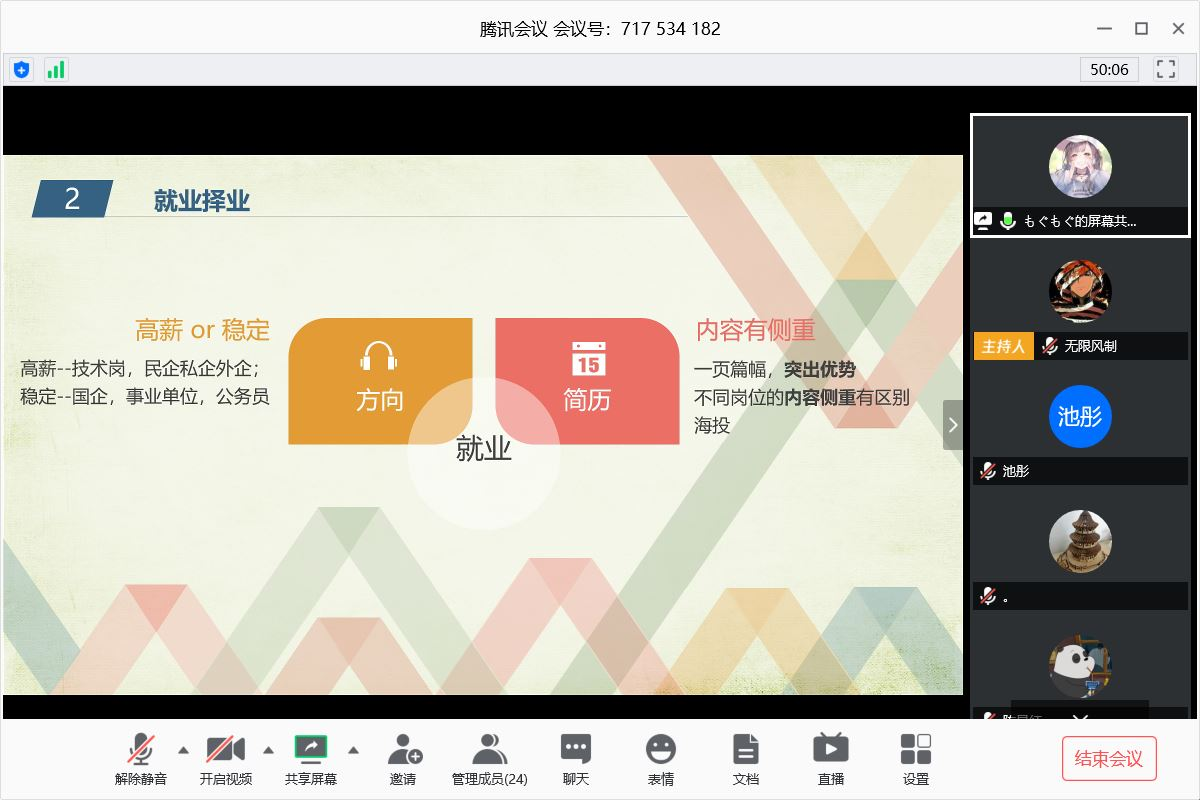Open the 邀请 invite icon

(x=403, y=758)
